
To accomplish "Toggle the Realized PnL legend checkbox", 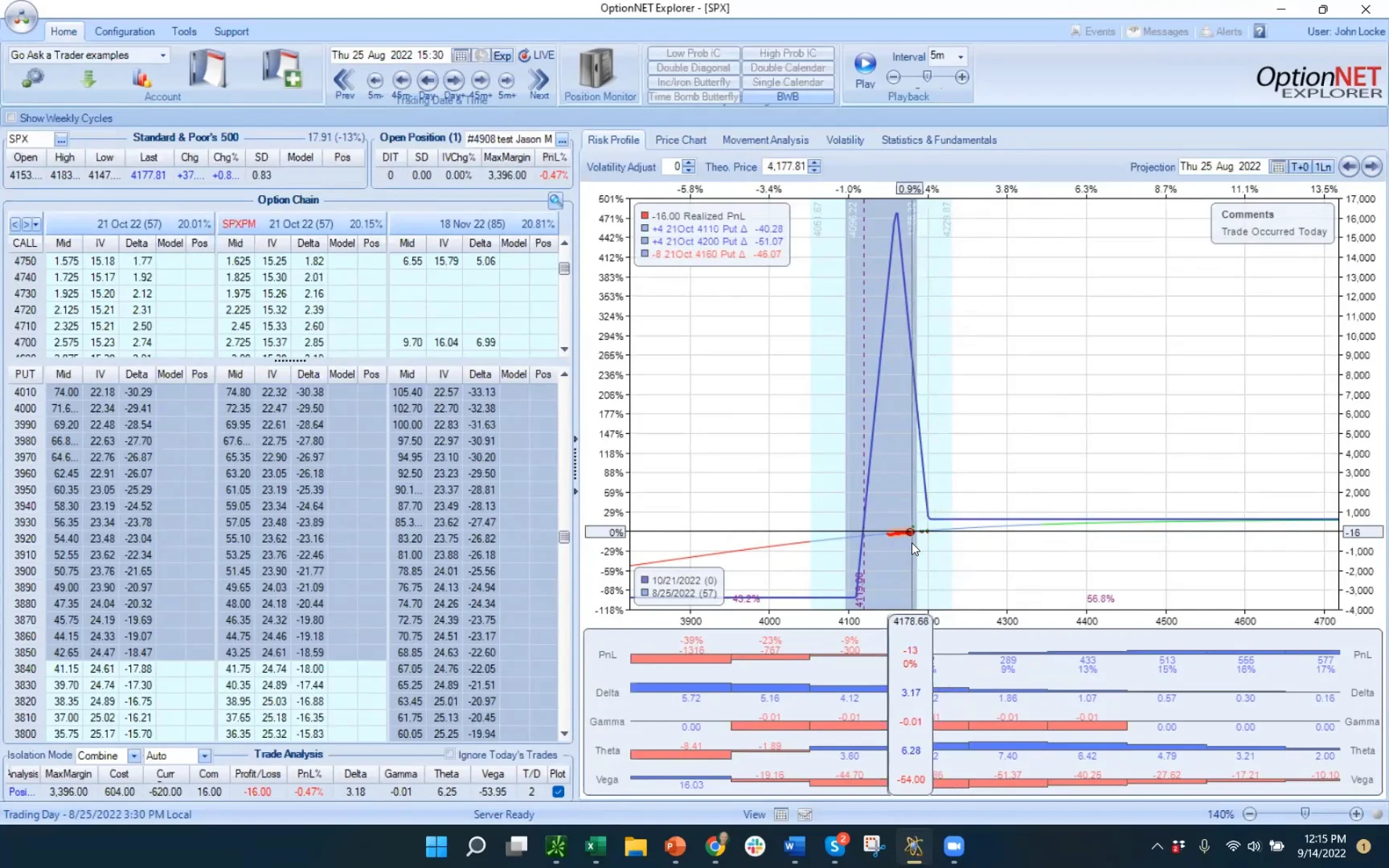I will [645, 216].
